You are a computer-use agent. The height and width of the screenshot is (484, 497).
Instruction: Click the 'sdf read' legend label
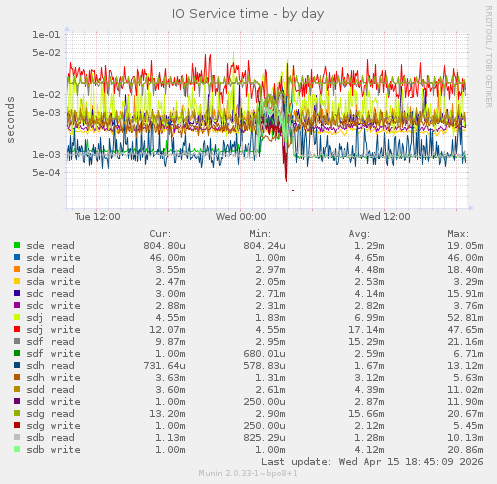[51, 342]
